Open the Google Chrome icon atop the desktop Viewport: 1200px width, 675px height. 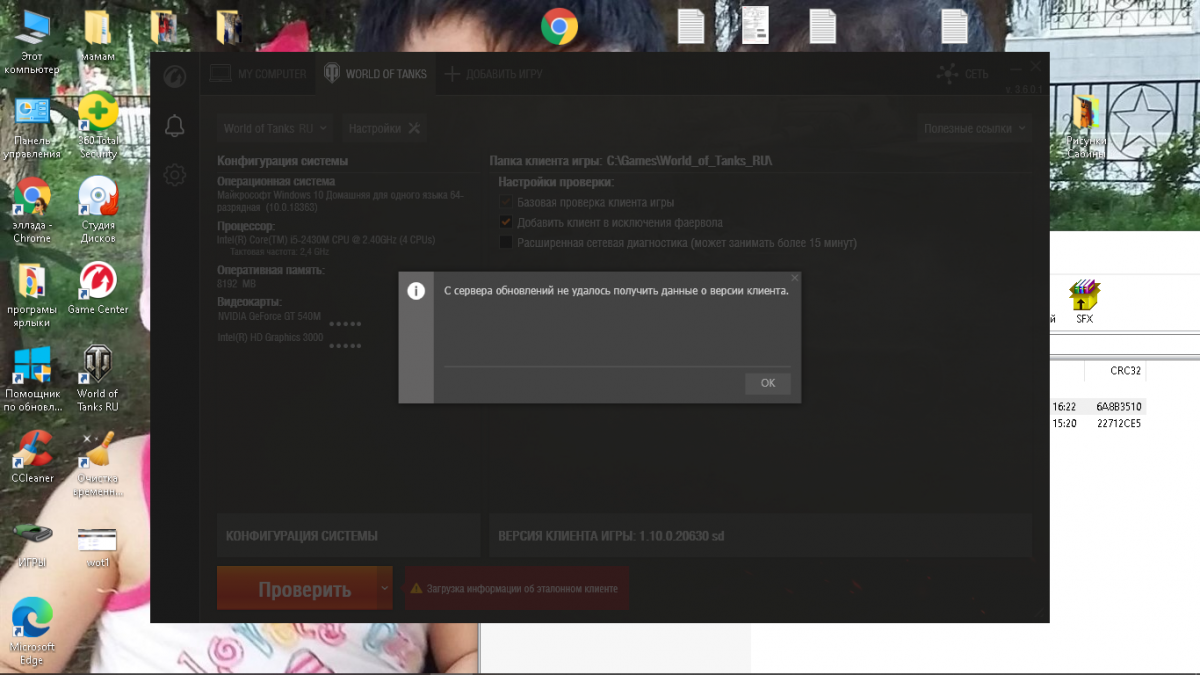coord(559,27)
